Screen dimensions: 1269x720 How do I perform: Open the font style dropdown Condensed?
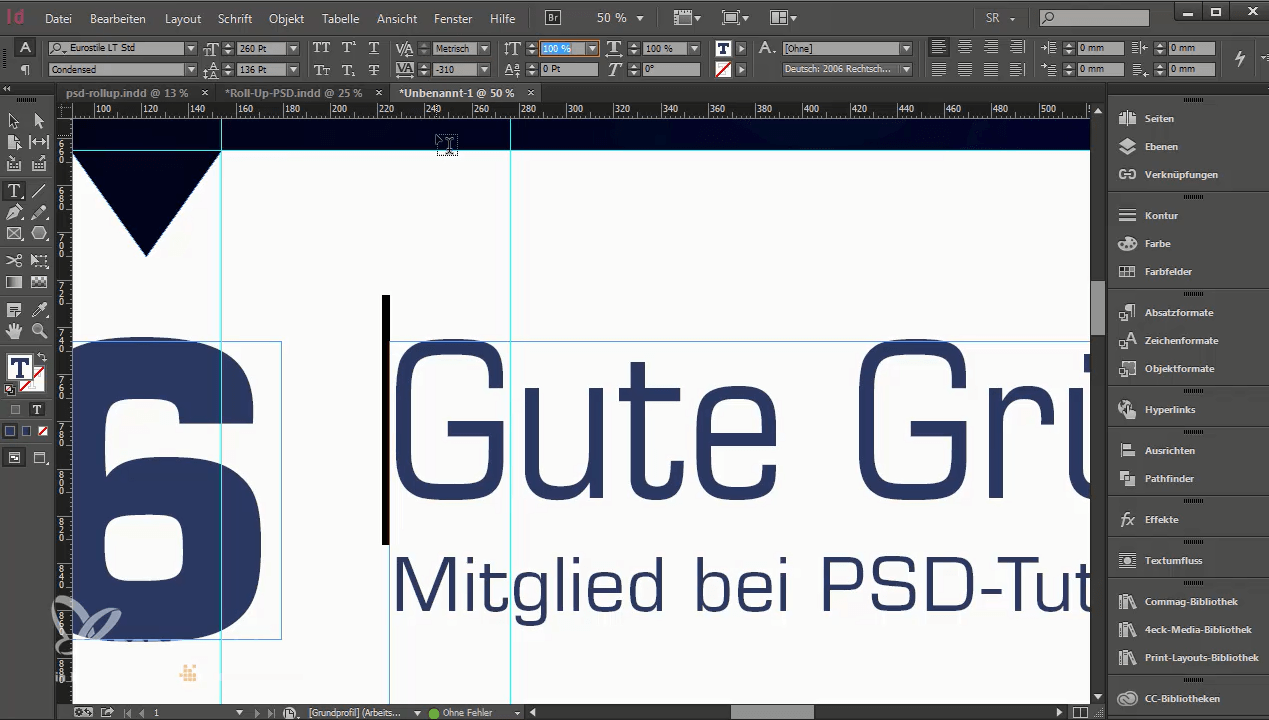tap(191, 69)
